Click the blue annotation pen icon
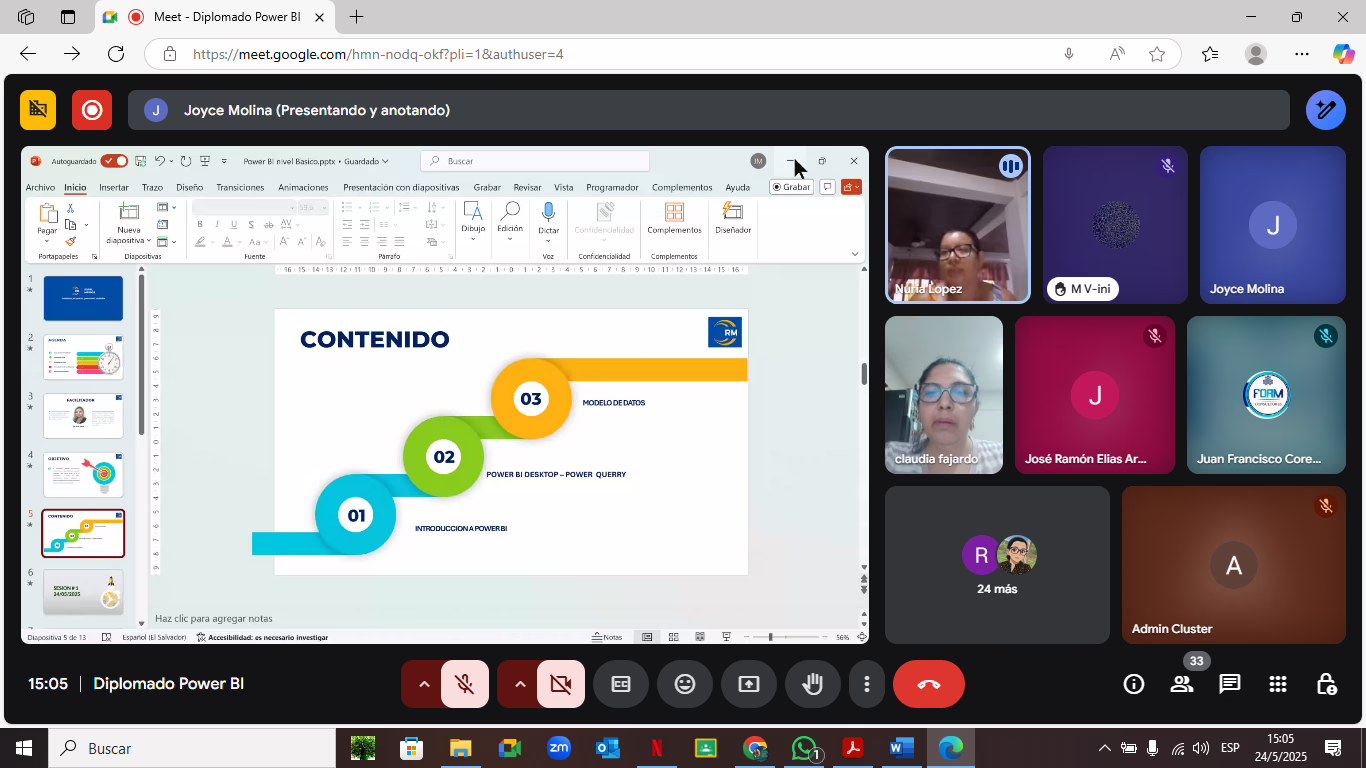The height and width of the screenshot is (768, 1366). pos(1325,110)
